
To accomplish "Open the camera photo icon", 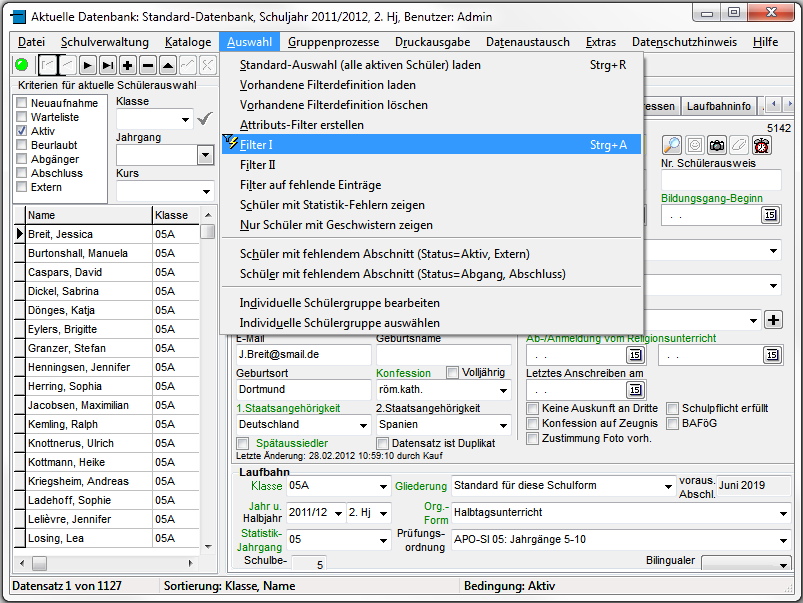I will [x=717, y=146].
